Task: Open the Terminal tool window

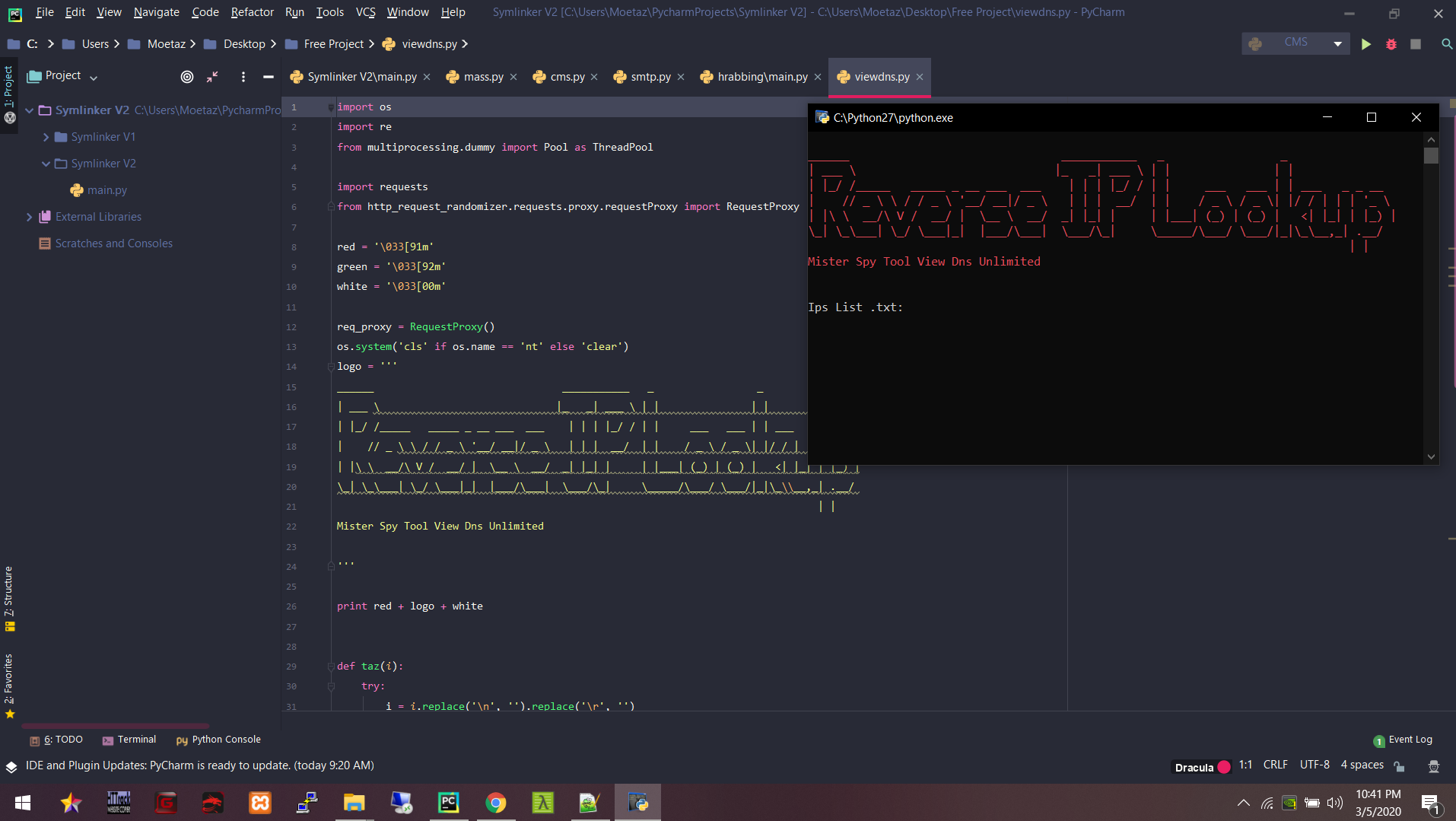Action: click(x=129, y=740)
